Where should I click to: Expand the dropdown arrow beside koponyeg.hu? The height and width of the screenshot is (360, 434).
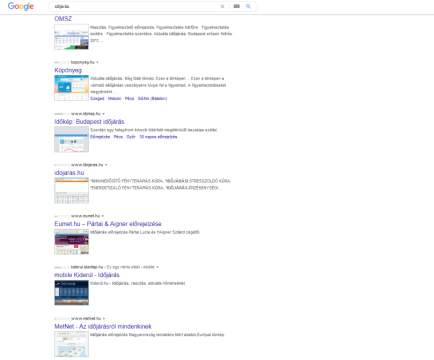[97, 62]
